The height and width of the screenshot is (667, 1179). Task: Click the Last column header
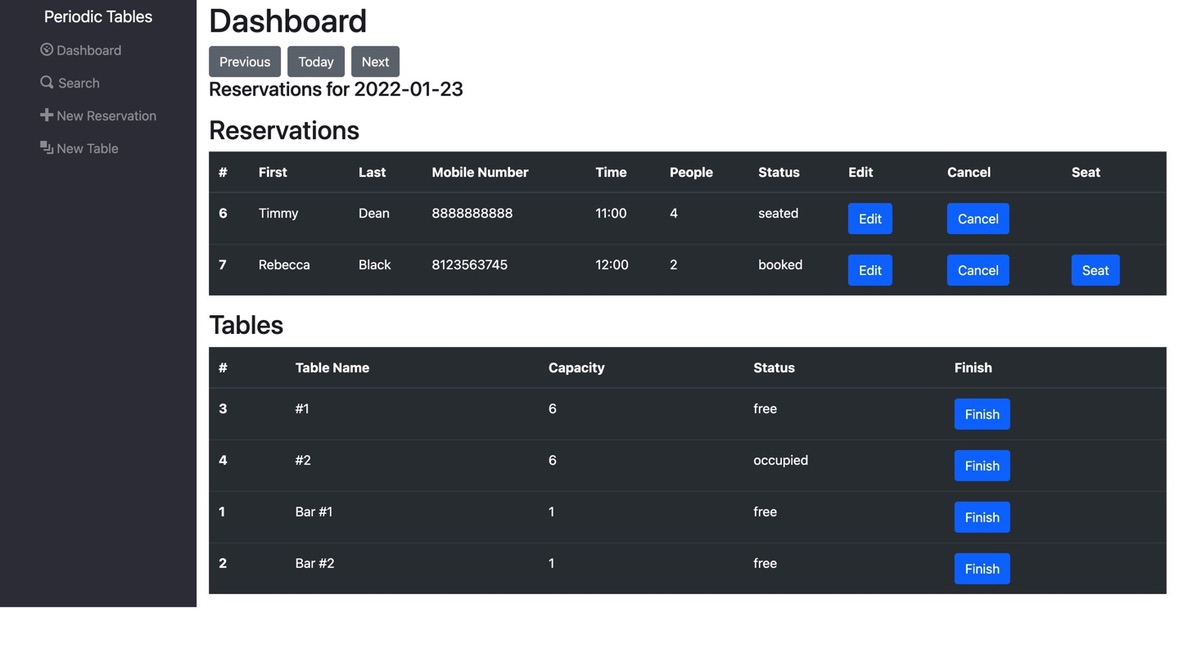click(372, 172)
